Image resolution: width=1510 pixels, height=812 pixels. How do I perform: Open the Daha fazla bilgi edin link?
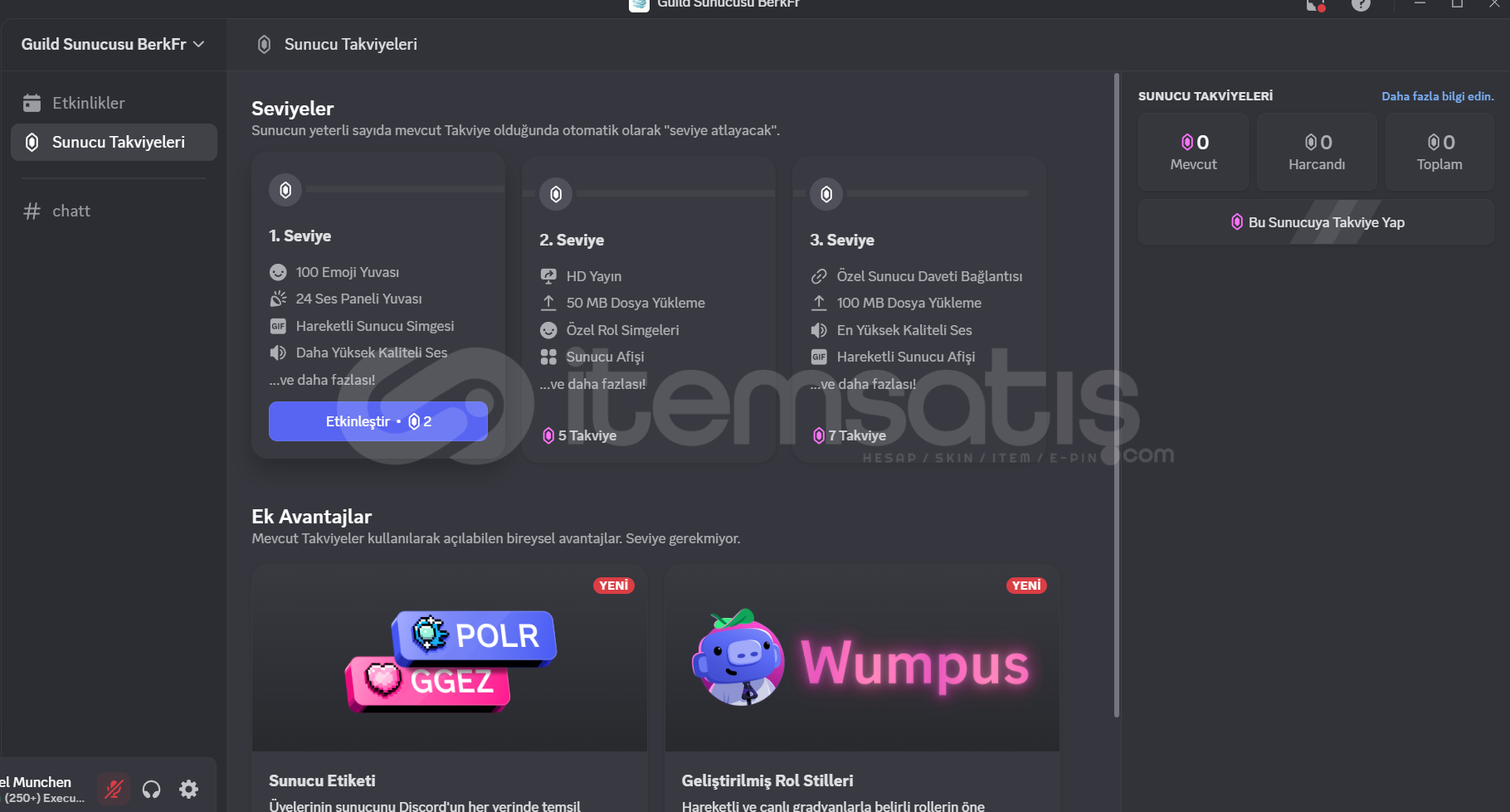(1437, 96)
